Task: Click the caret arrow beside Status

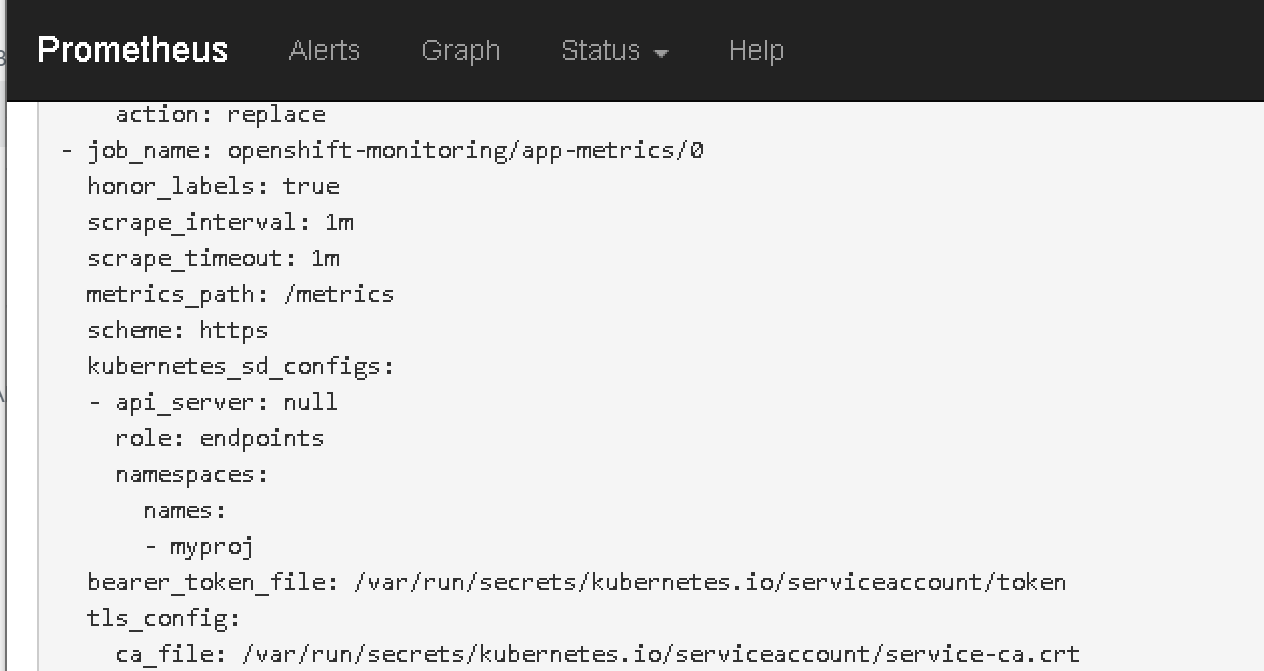Action: tap(661, 53)
